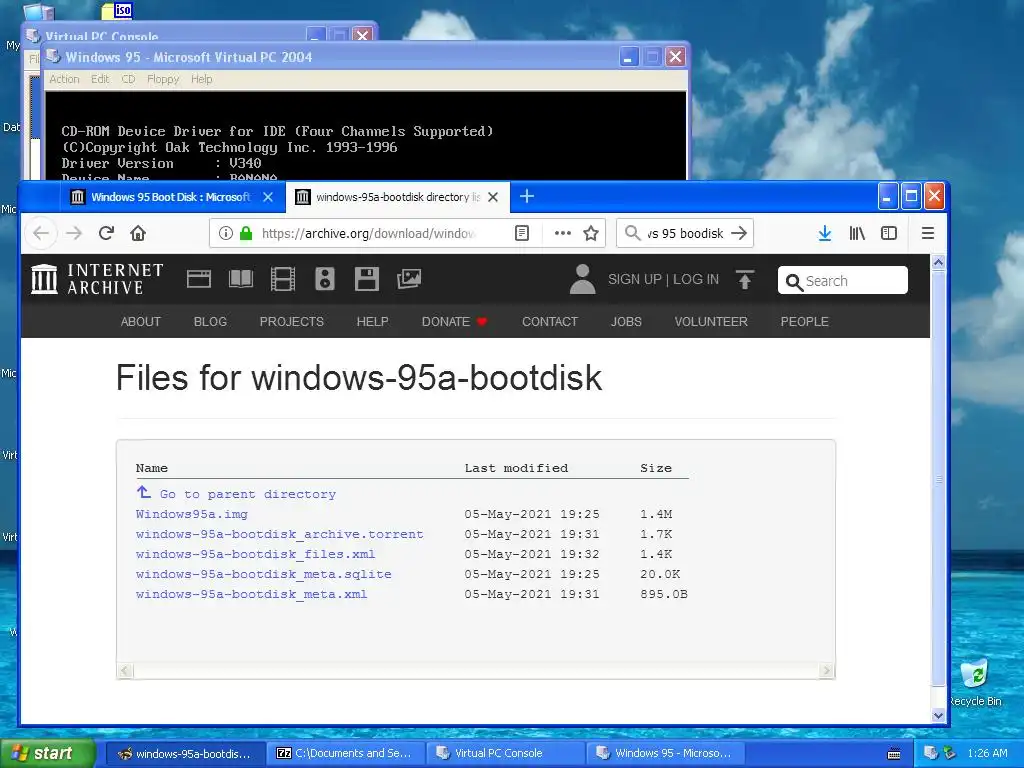Image resolution: width=1024 pixels, height=768 pixels.
Task: Open Internet Archive images icon
Action: pos(409,279)
